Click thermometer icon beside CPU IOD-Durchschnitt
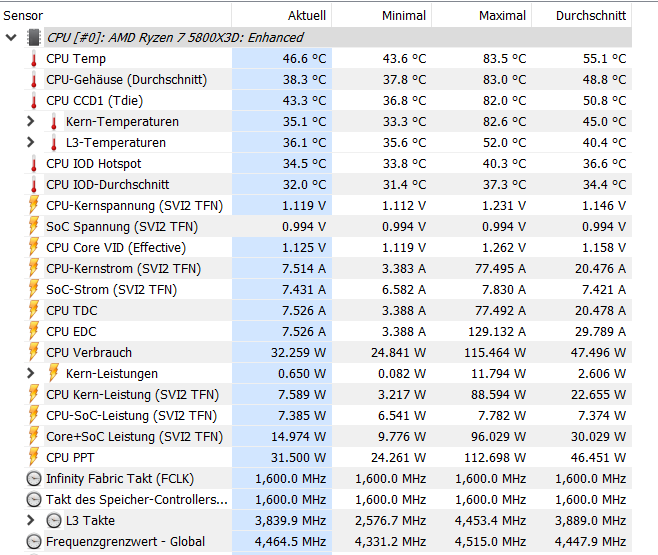Viewport: 658px width, 555px height. [x=34, y=185]
